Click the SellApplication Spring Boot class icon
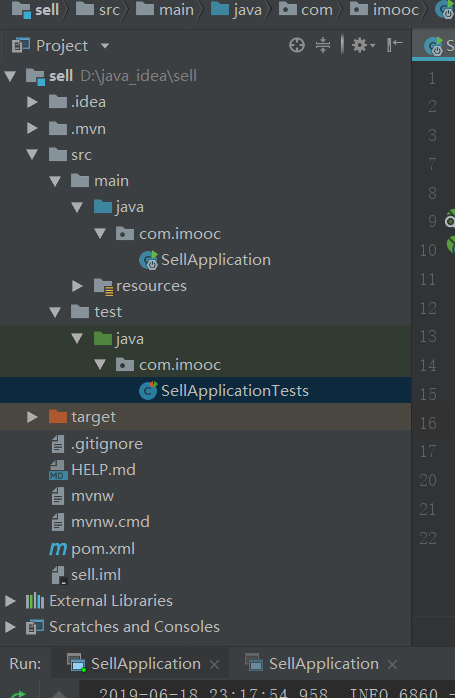Screen dimensions: 455x698 click(148, 260)
